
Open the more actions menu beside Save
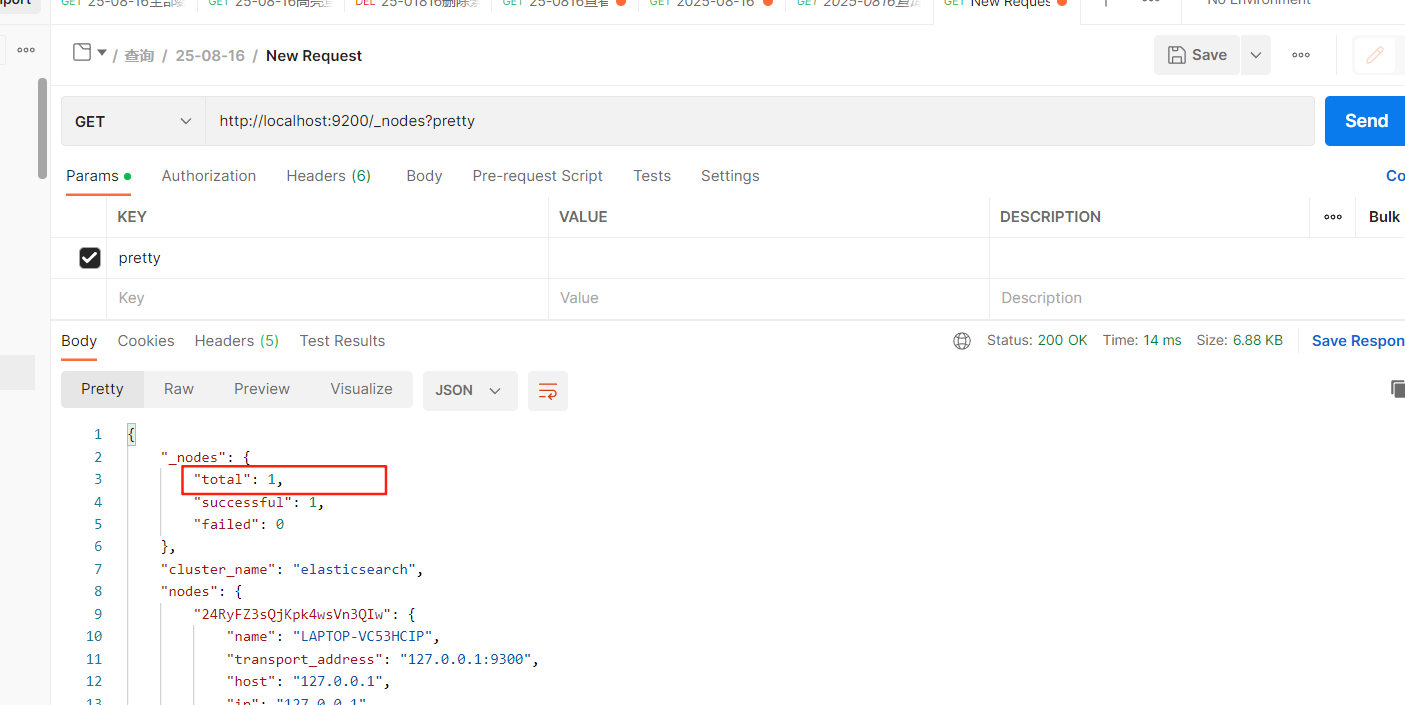(x=1301, y=55)
